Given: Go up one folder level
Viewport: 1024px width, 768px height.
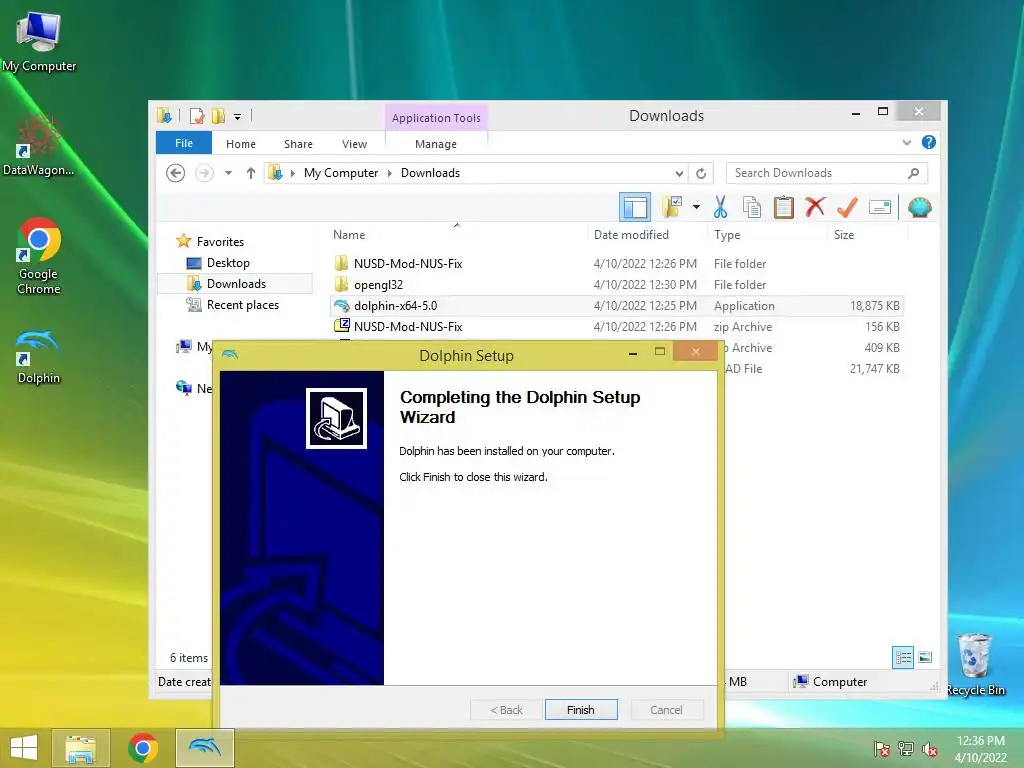Looking at the screenshot, I should (x=251, y=173).
